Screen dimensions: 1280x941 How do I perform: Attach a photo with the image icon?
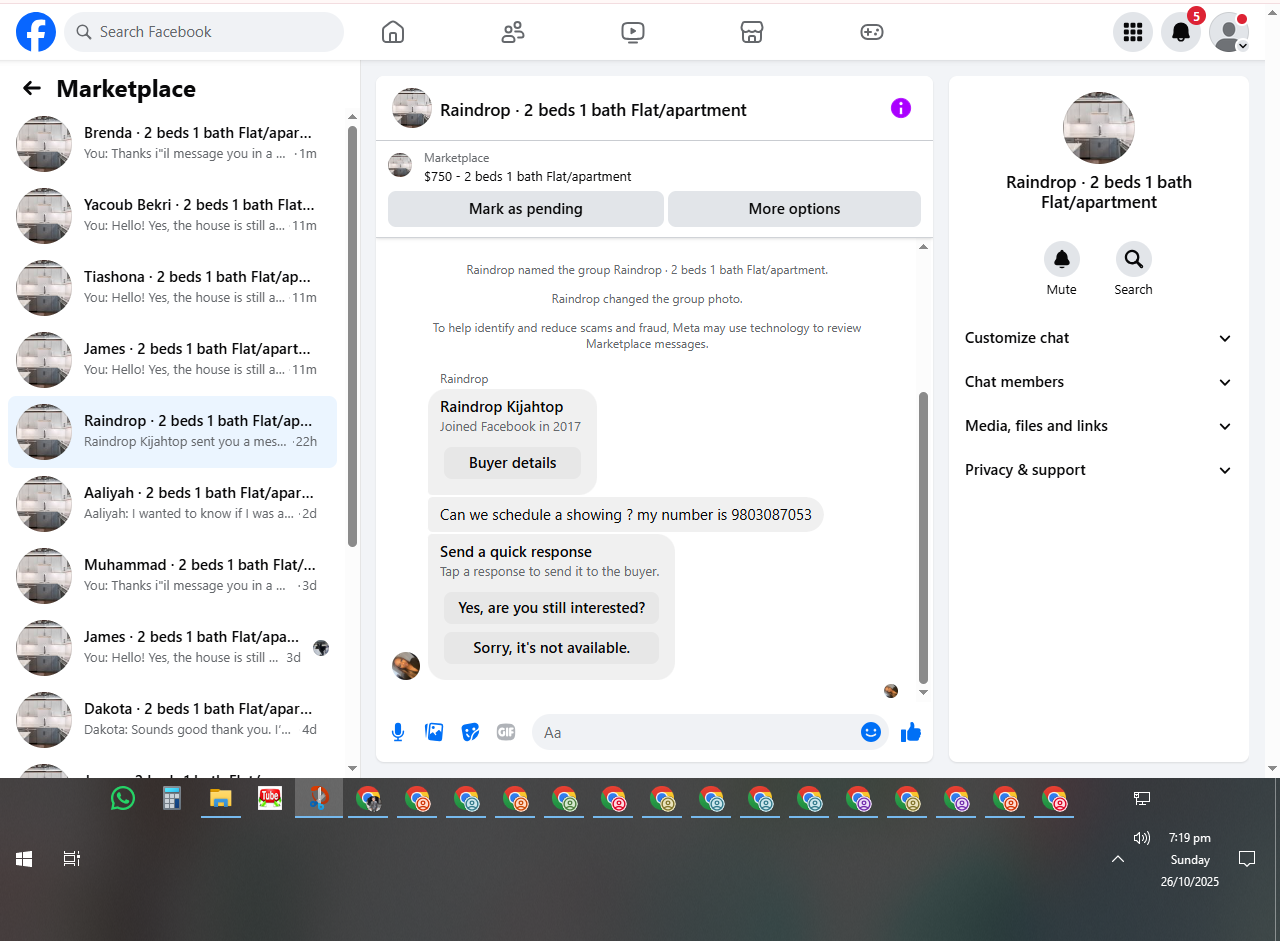[x=434, y=732]
